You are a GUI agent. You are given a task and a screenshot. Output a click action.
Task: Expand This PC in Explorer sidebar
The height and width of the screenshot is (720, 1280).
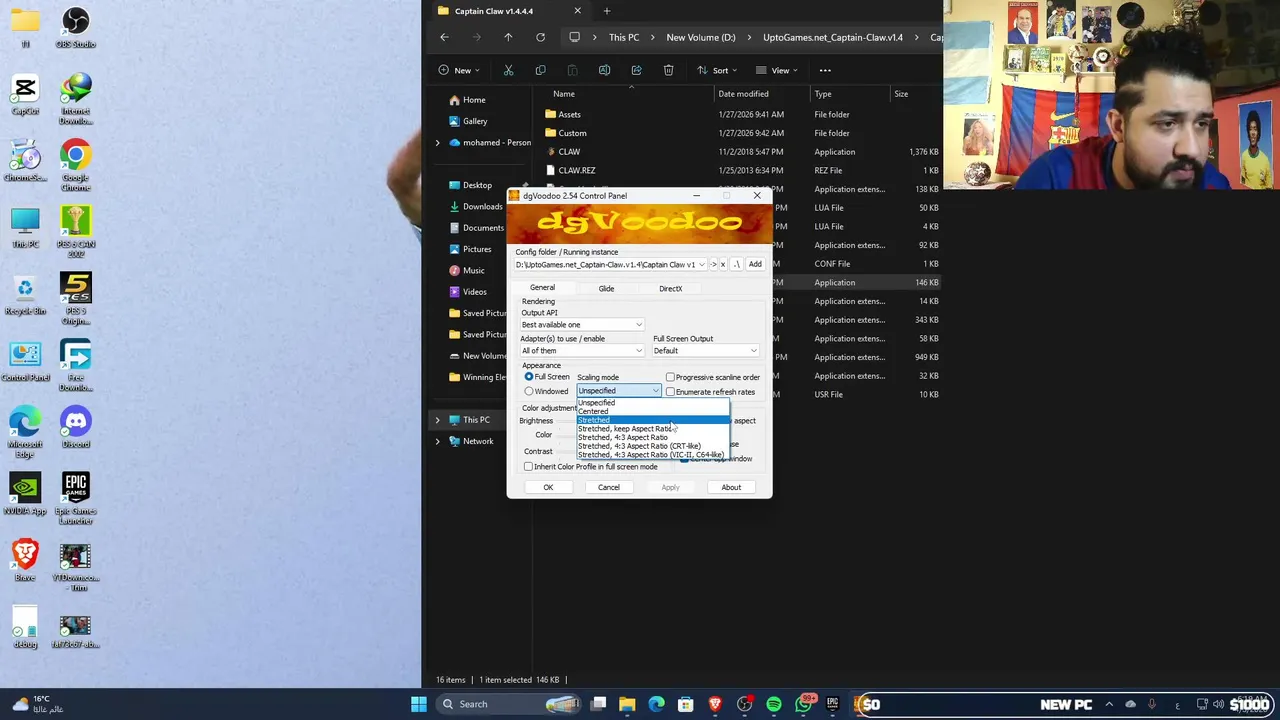point(437,420)
